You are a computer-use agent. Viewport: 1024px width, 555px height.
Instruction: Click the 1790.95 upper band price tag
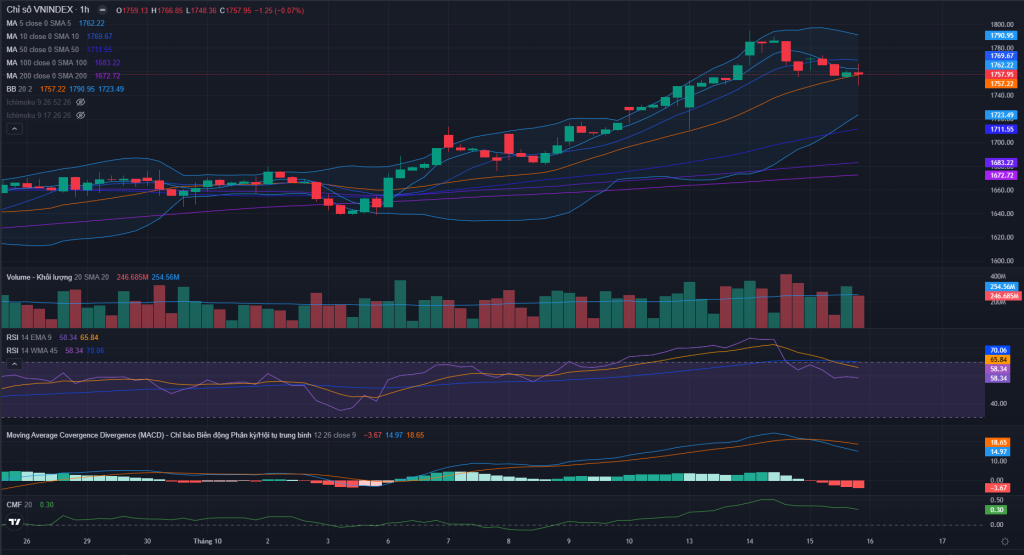coord(1001,35)
